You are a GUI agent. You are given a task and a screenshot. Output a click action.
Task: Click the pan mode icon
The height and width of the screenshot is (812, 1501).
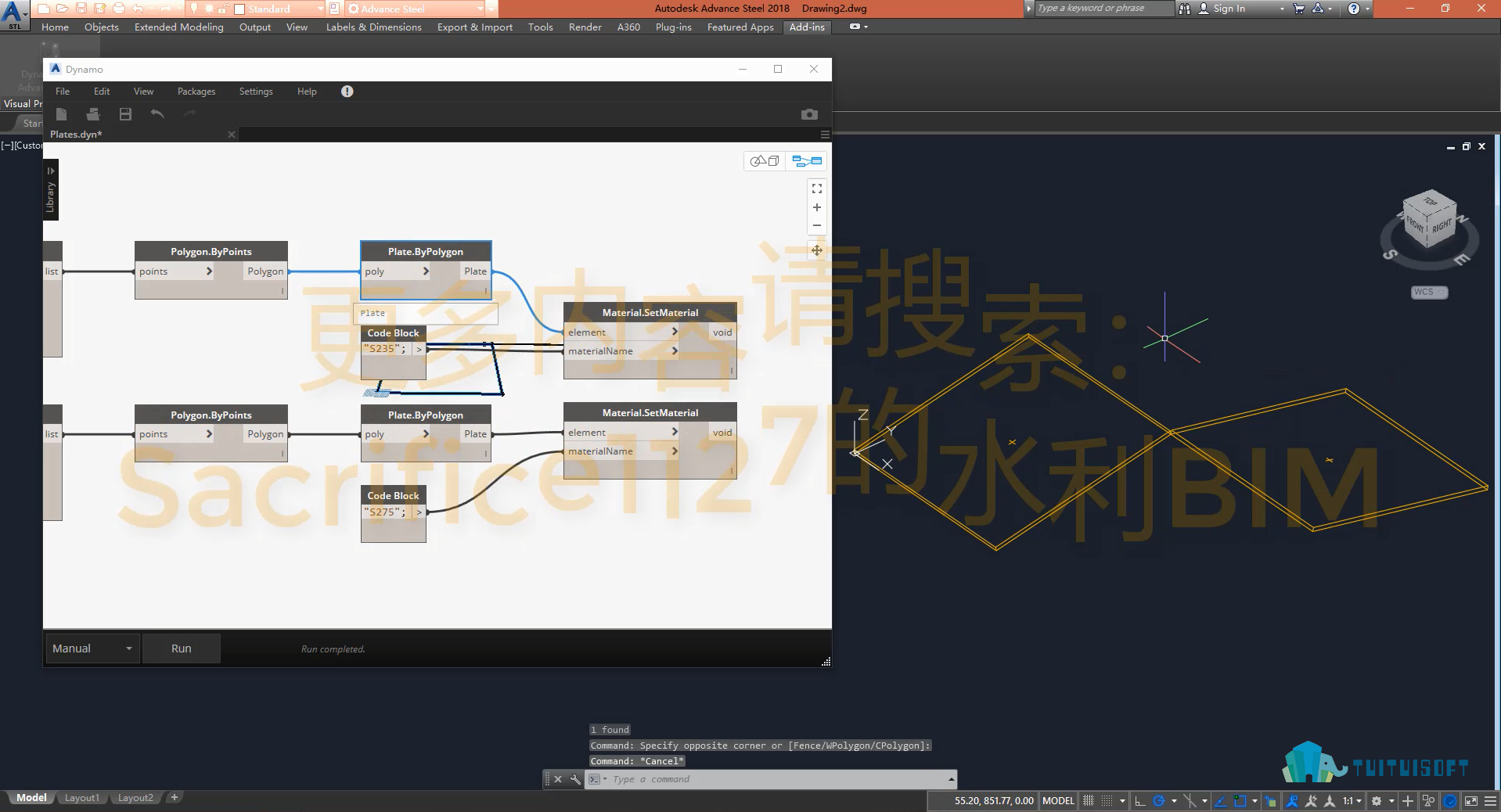(816, 250)
